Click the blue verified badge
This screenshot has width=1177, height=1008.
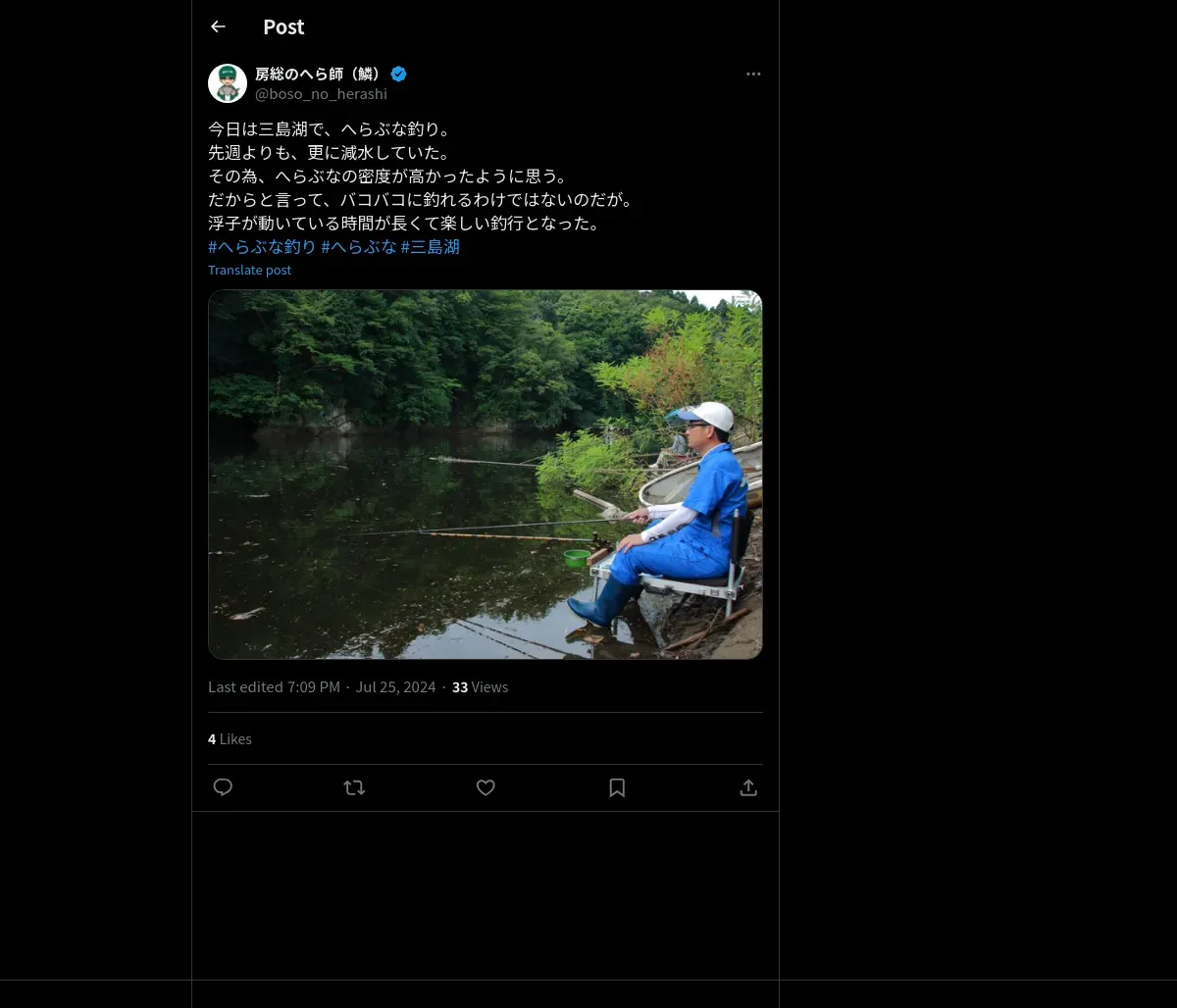click(398, 75)
